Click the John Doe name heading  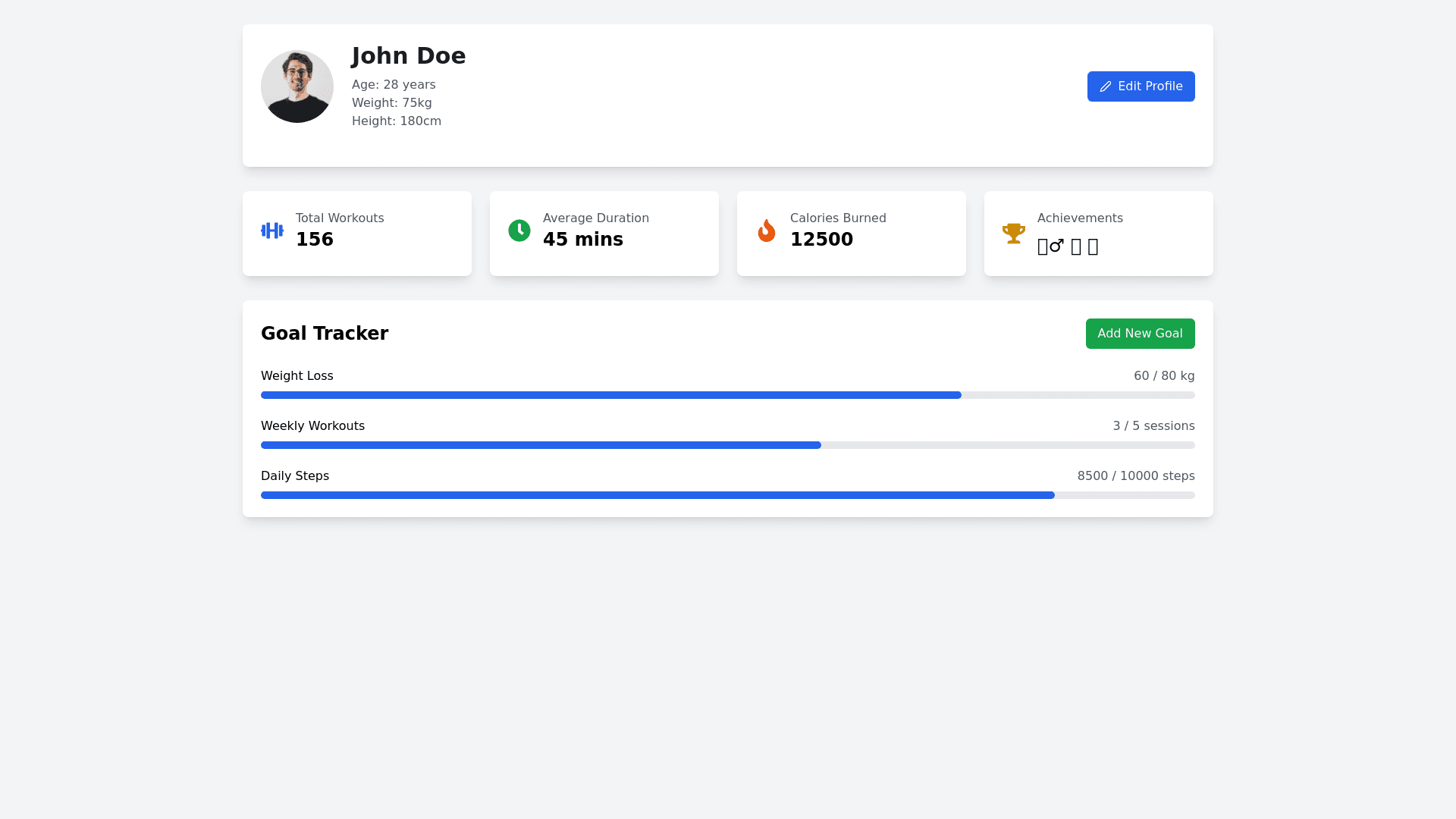409,56
